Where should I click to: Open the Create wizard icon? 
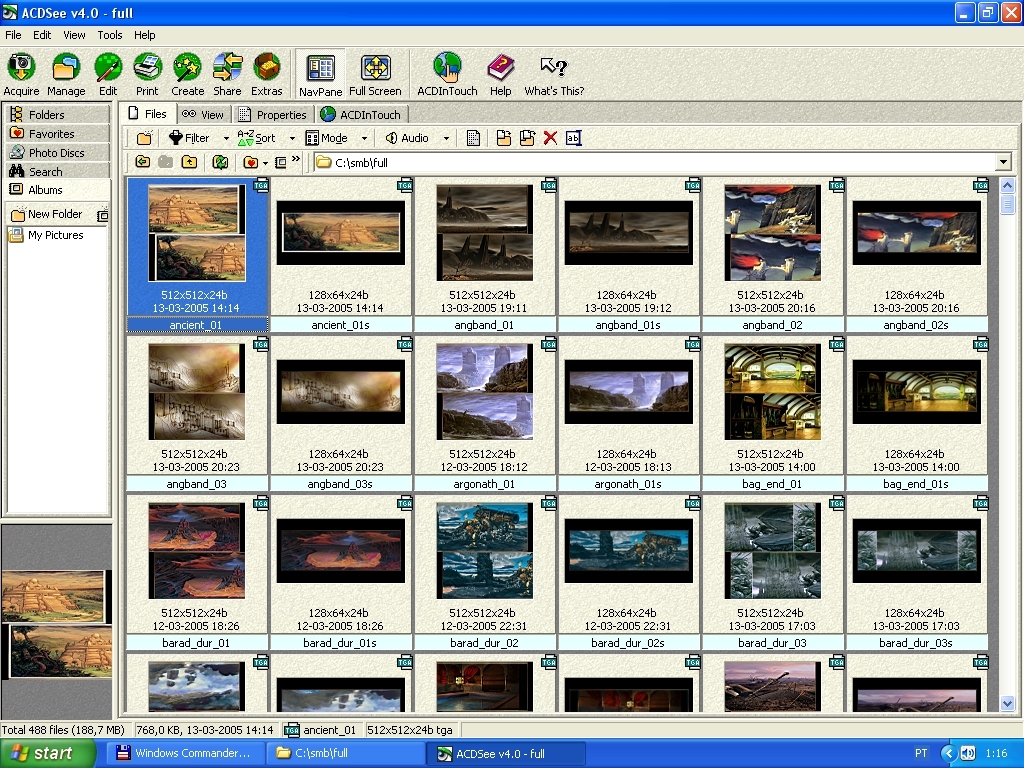187,75
